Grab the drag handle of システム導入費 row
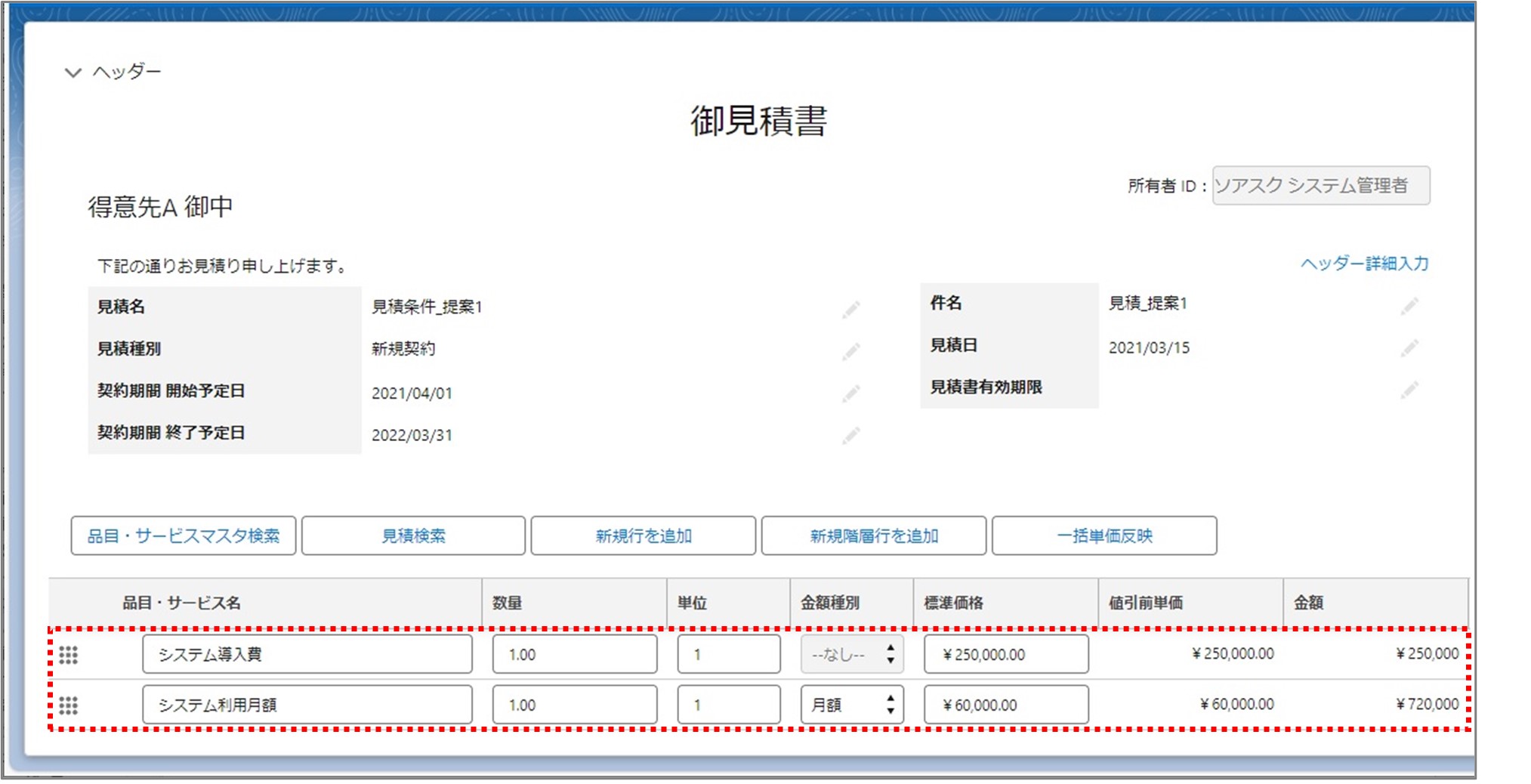 click(69, 655)
